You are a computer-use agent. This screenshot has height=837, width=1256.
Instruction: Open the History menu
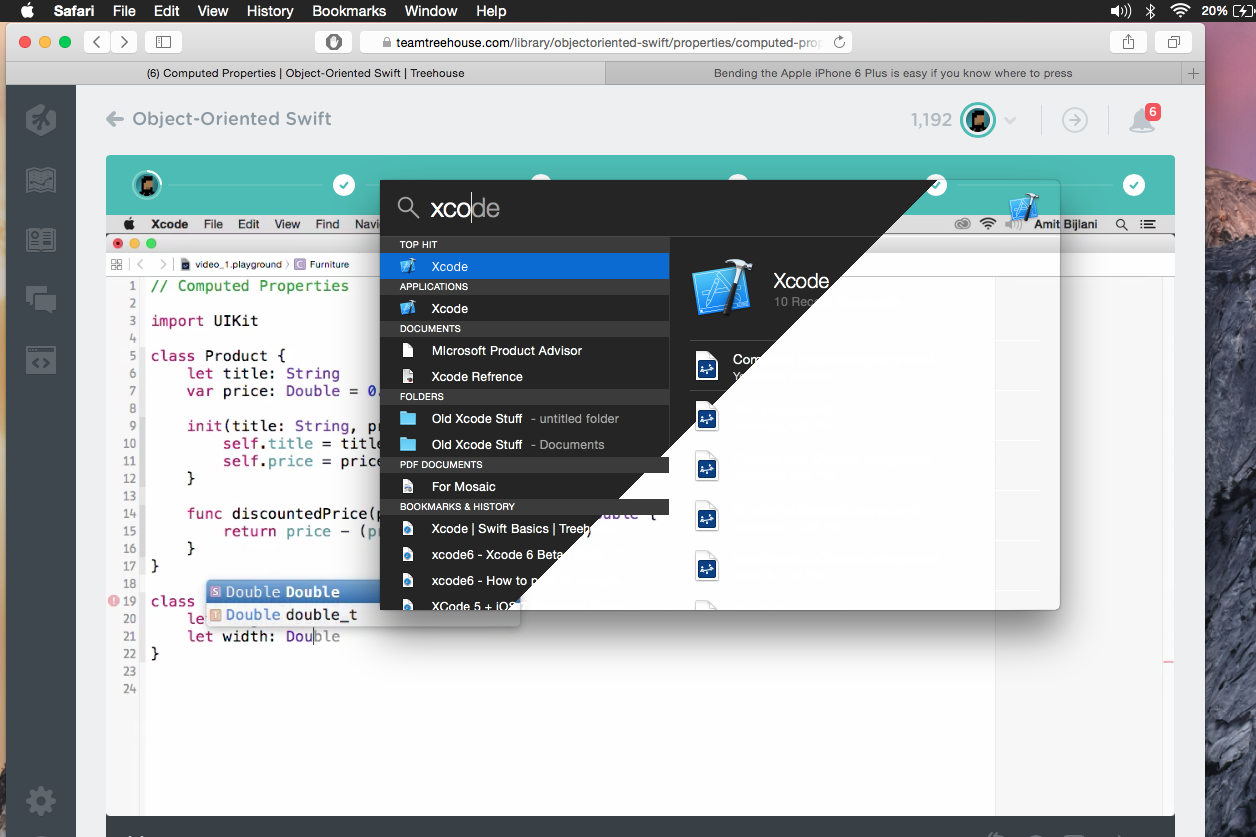tap(270, 11)
